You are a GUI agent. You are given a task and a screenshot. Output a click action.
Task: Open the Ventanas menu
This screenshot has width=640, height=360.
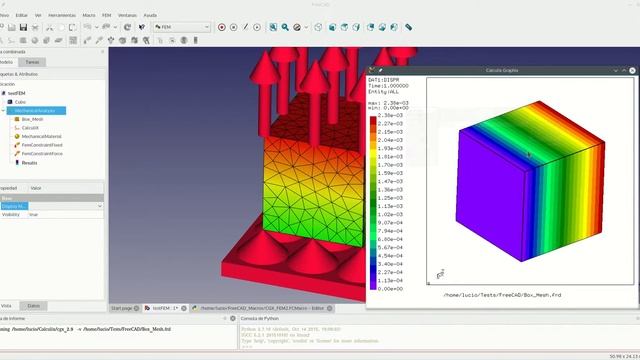tap(127, 15)
